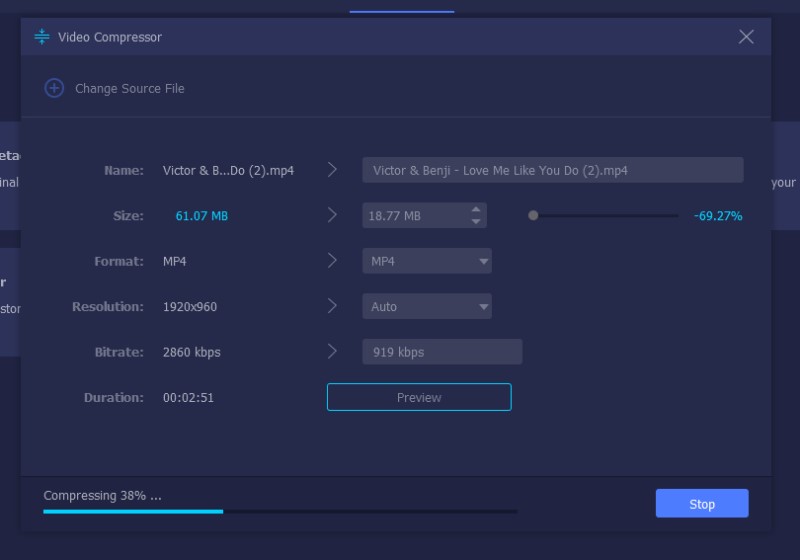Viewport: 800px width, 560px height.
Task: Decrease output size with the down stepper arrow
Action: coord(476,221)
